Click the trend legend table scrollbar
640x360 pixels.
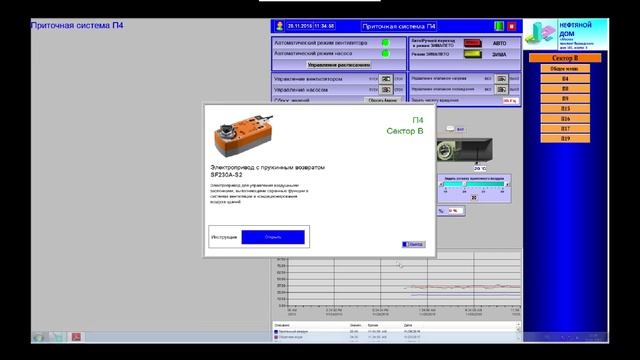tap(518, 331)
